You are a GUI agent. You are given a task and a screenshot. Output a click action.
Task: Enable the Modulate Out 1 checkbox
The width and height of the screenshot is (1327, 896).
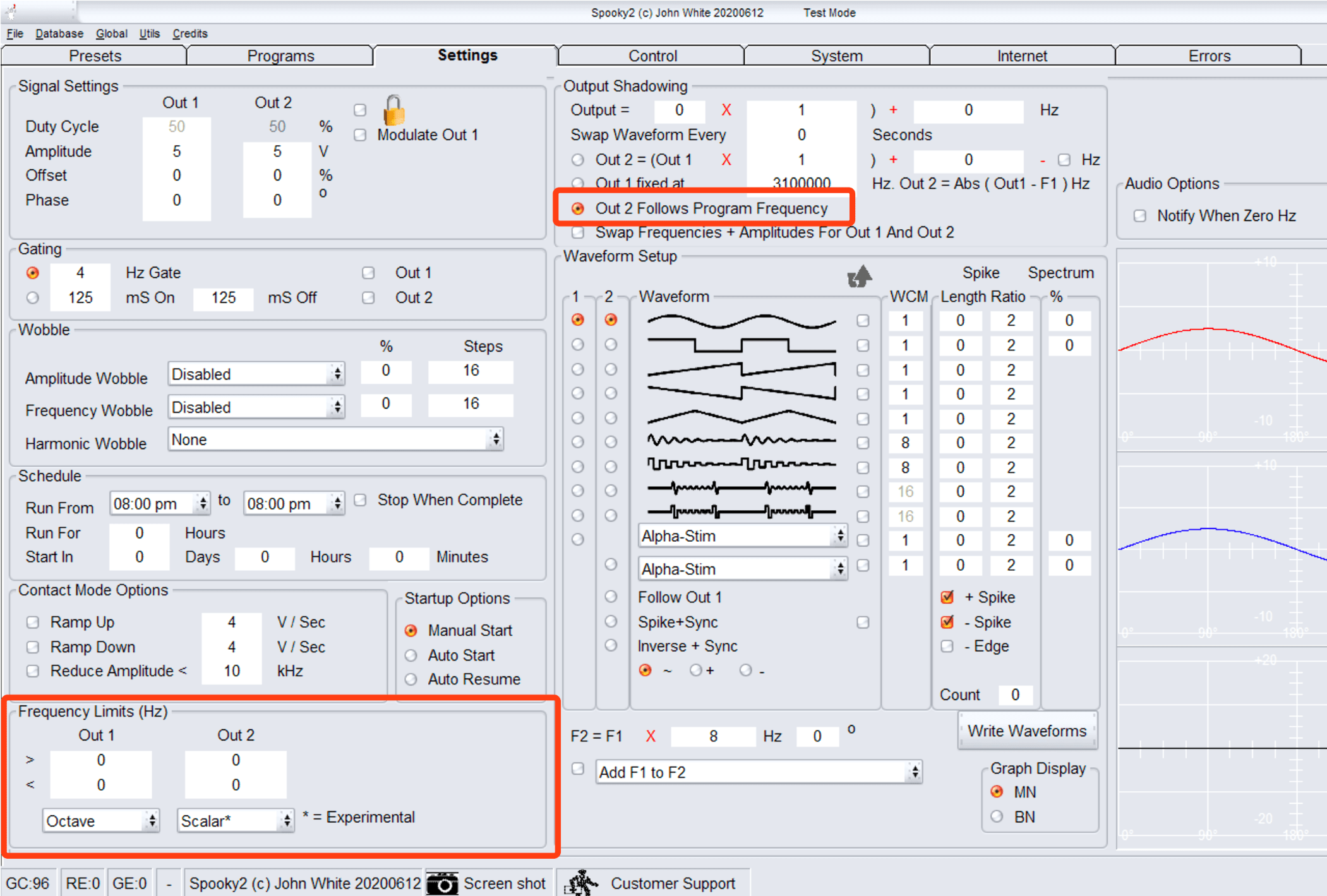click(360, 135)
